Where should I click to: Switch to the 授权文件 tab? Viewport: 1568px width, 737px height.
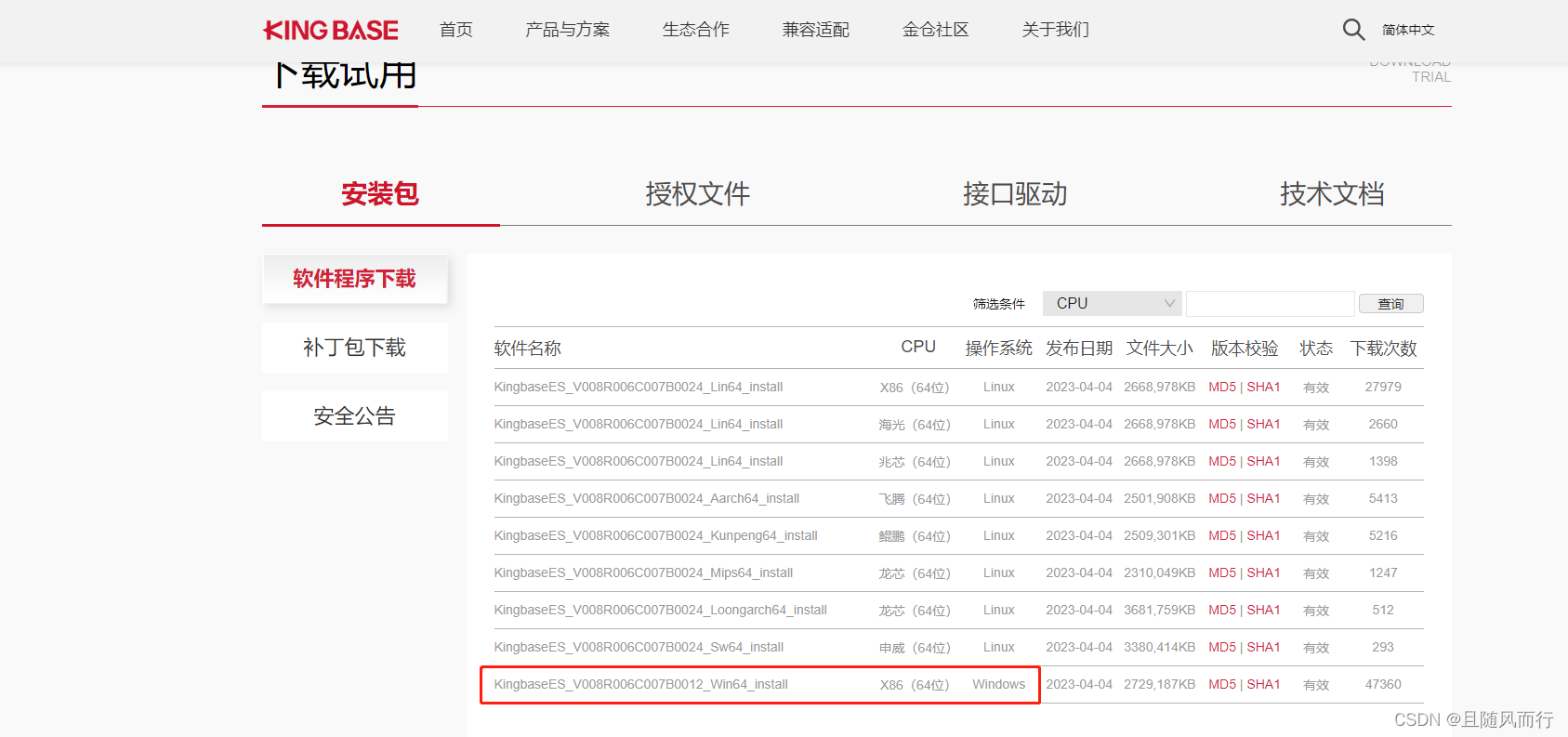[698, 193]
